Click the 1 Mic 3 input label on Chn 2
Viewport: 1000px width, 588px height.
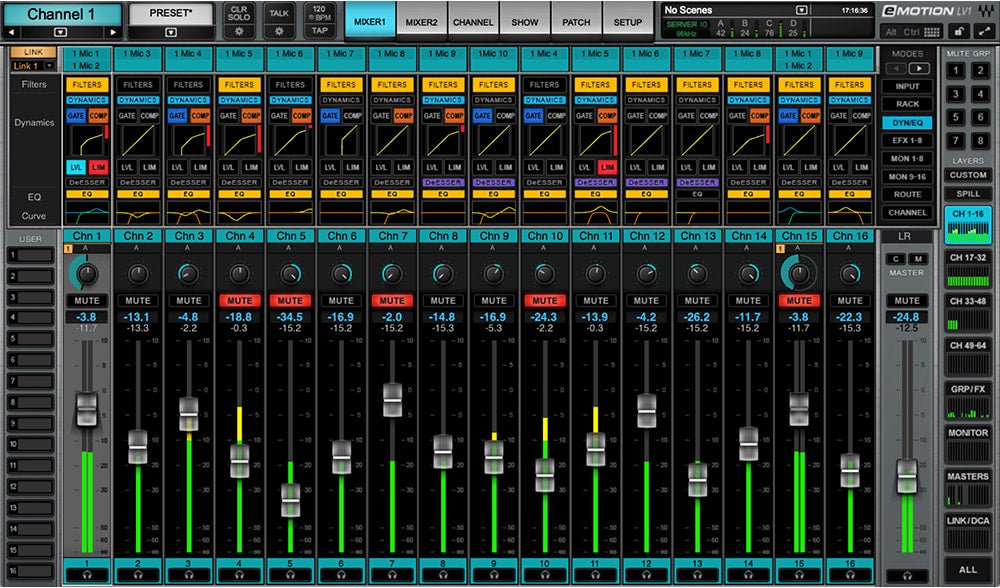pos(138,54)
